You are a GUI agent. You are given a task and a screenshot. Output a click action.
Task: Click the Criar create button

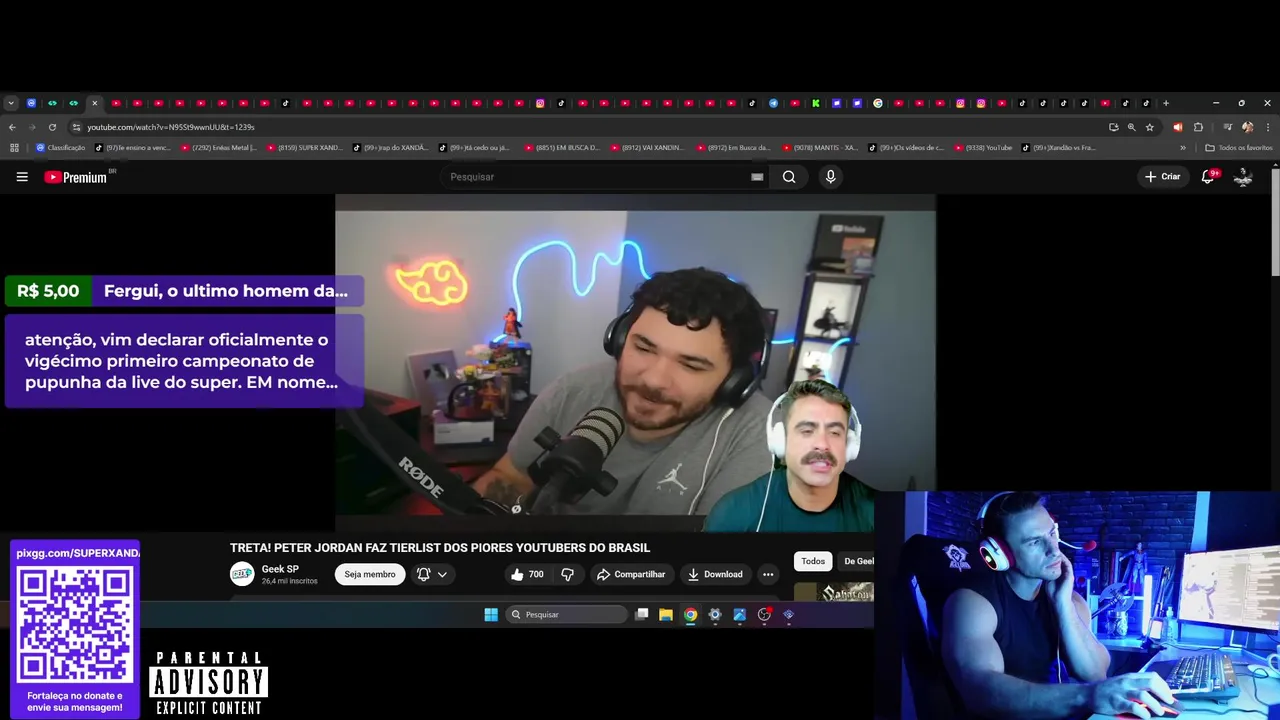point(1163,177)
